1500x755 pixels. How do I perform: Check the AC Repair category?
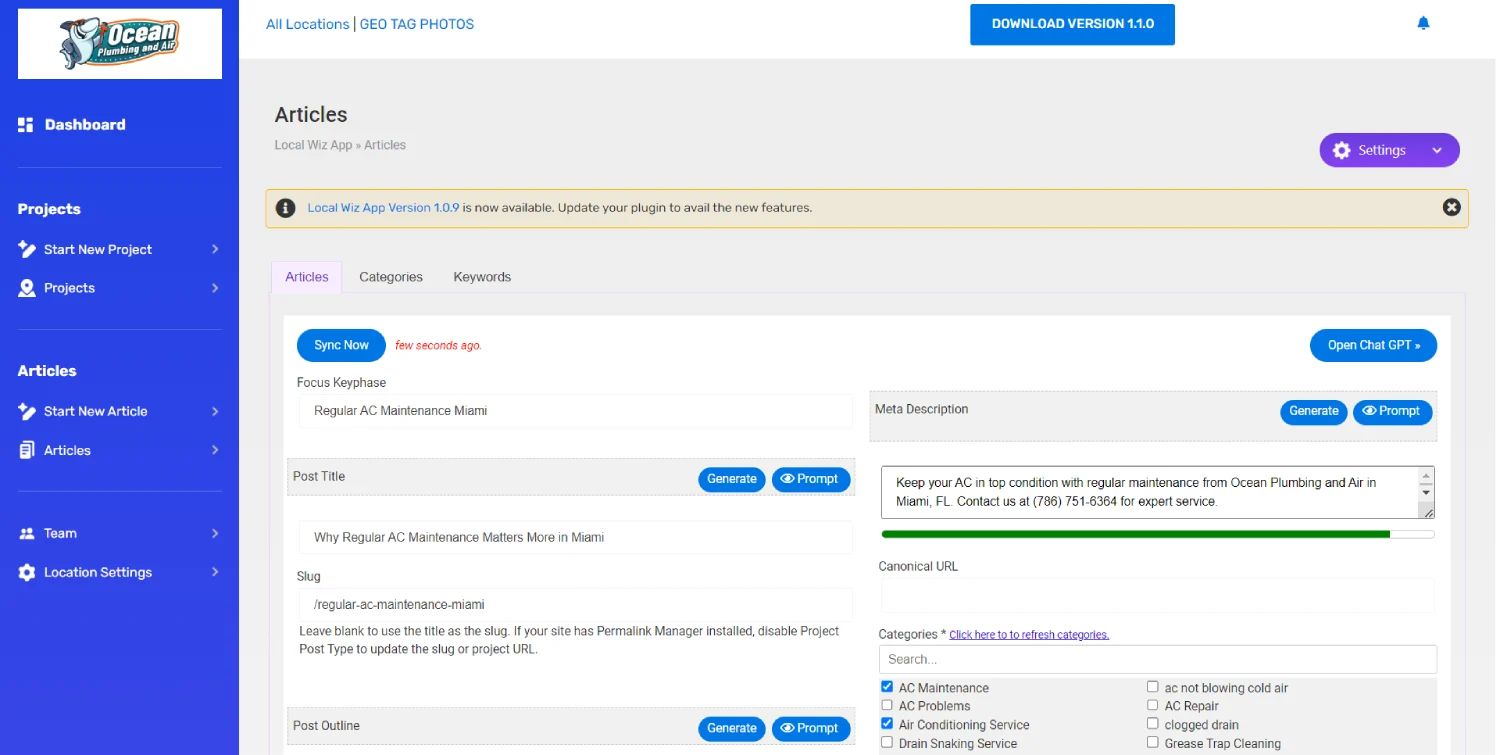point(1153,705)
